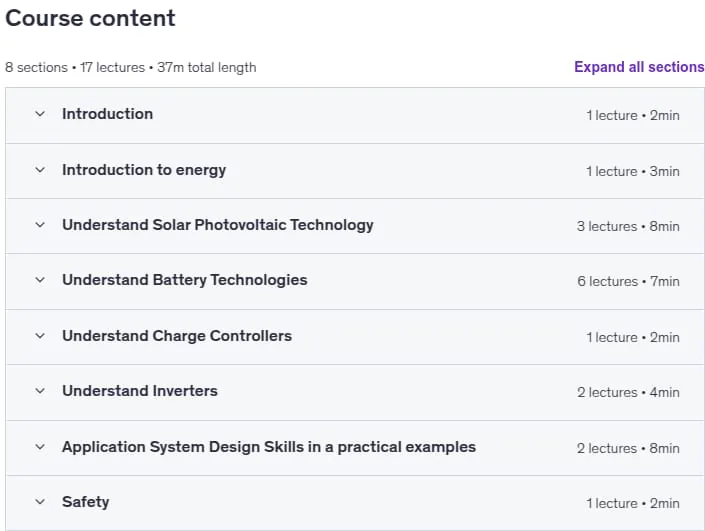Open Introduction to energy section title
705x531 pixels.
[144, 170]
